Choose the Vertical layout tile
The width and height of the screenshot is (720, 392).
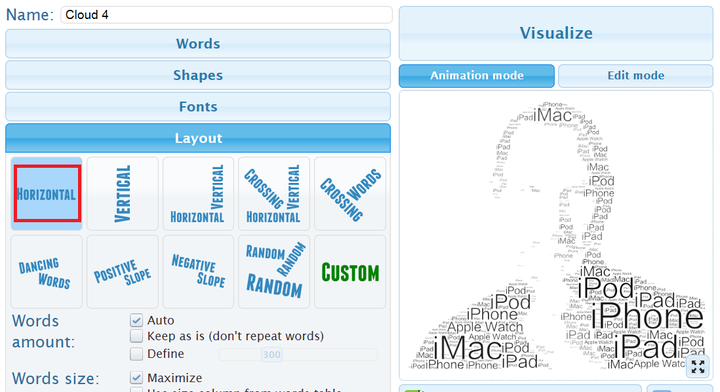(123, 194)
